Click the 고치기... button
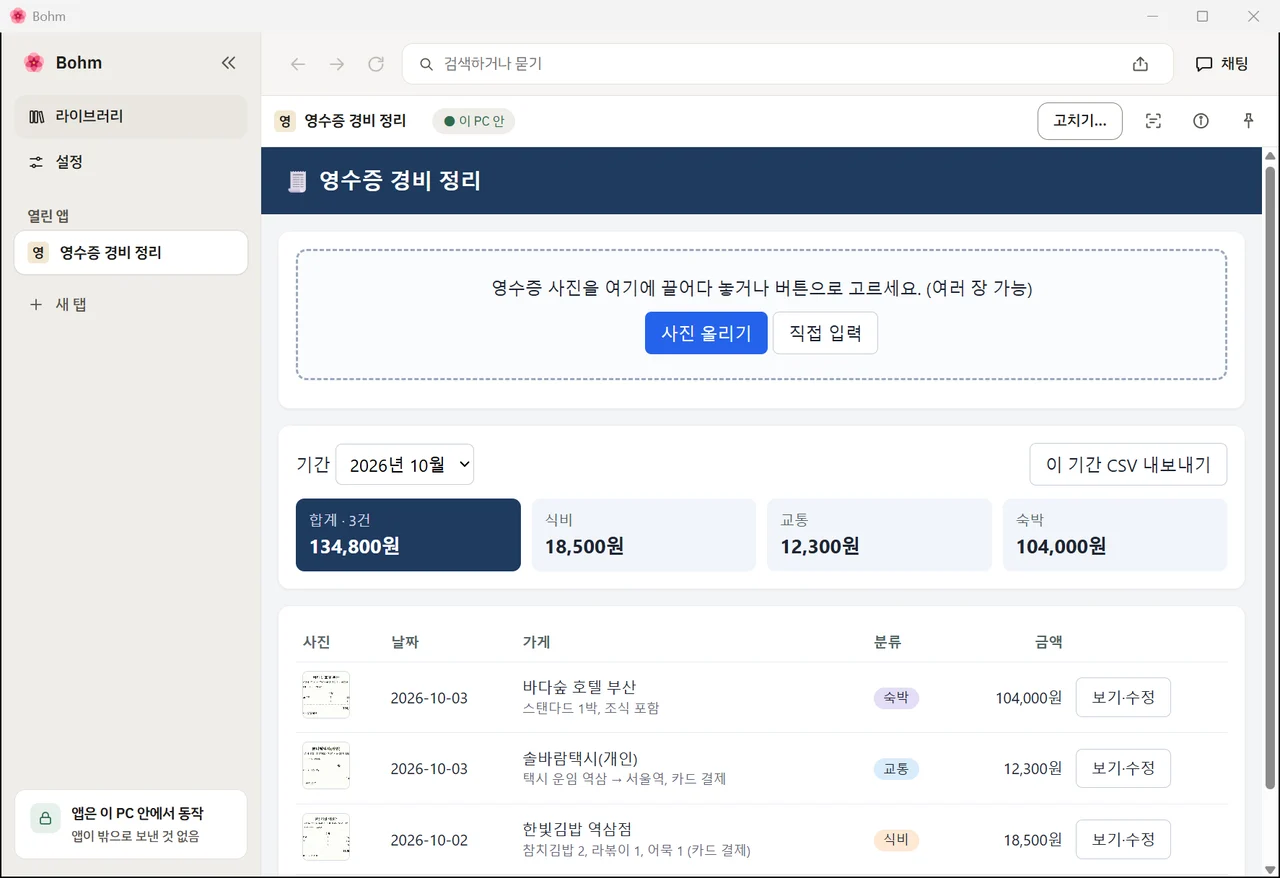 [x=1080, y=121]
